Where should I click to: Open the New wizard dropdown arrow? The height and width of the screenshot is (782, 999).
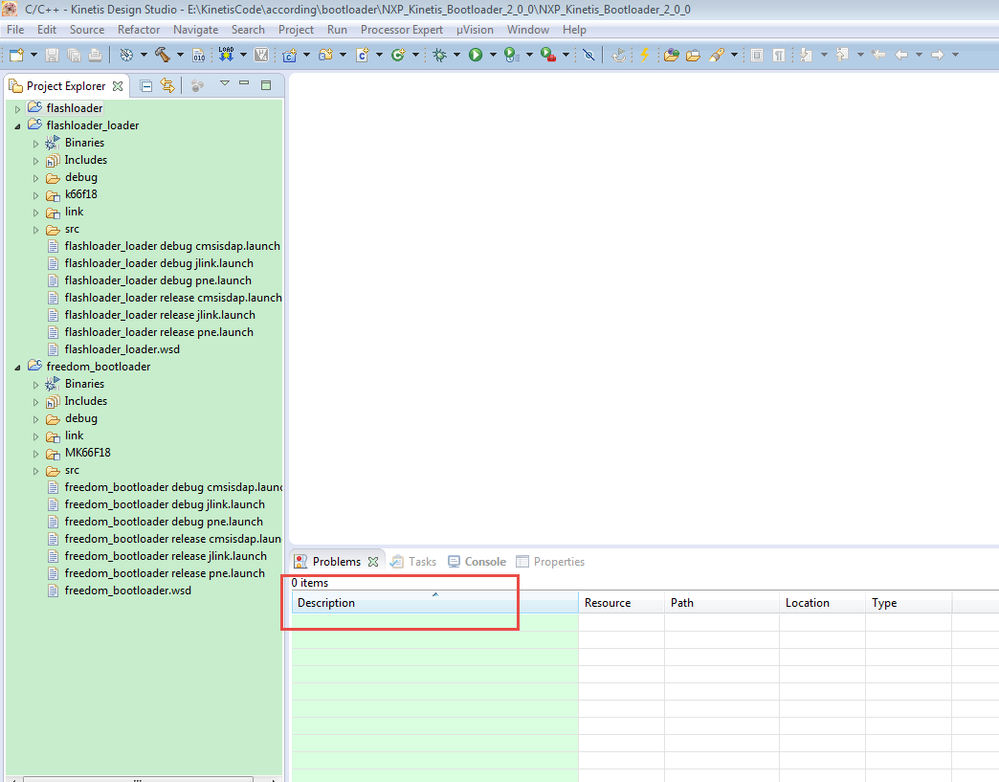[x=34, y=55]
